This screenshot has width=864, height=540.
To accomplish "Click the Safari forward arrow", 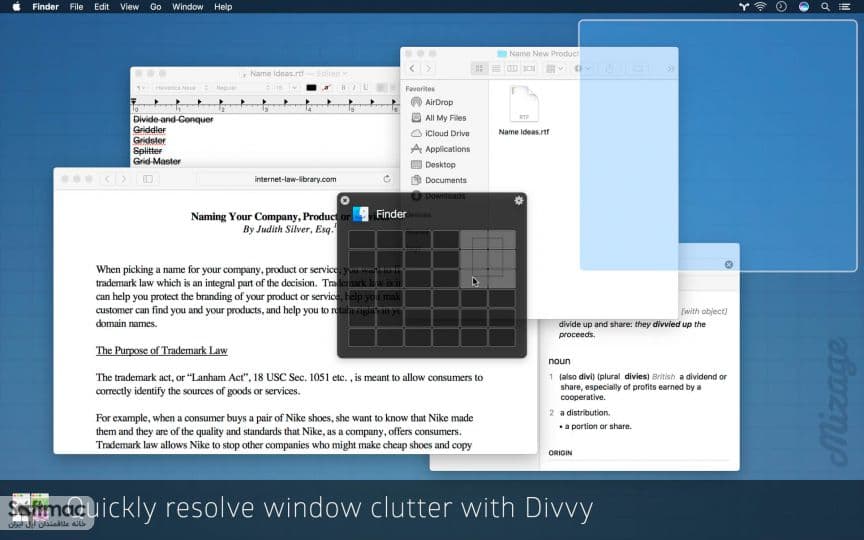I will point(123,179).
